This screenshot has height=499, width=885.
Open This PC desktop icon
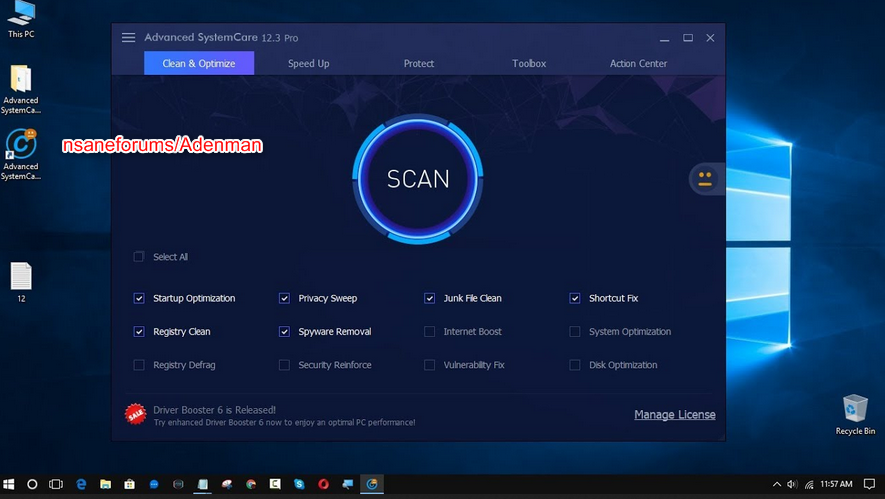click(x=21, y=20)
